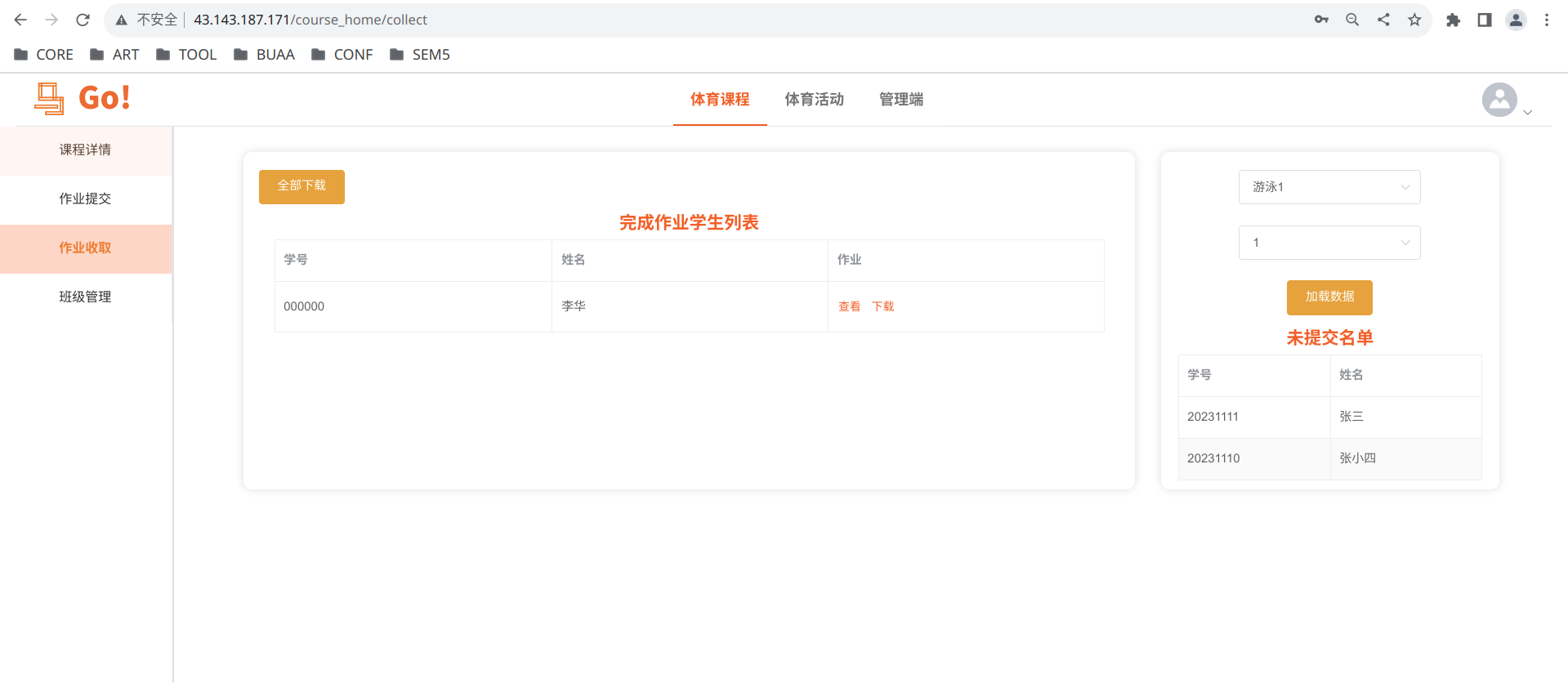Open the browser side panel icon
Image resolution: width=1568 pixels, height=683 pixels.
1485,20
